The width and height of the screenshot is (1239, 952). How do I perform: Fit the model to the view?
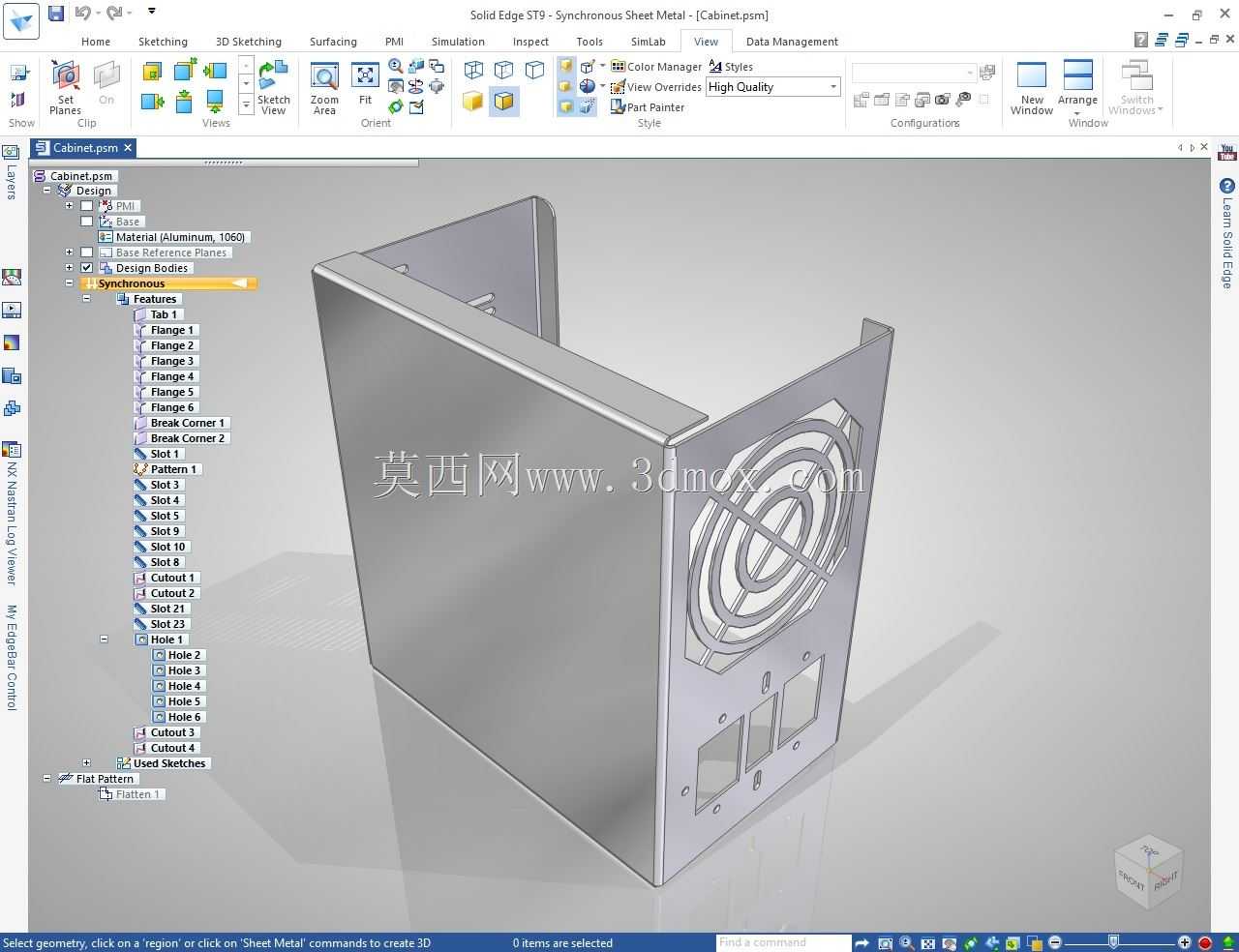pos(365,84)
